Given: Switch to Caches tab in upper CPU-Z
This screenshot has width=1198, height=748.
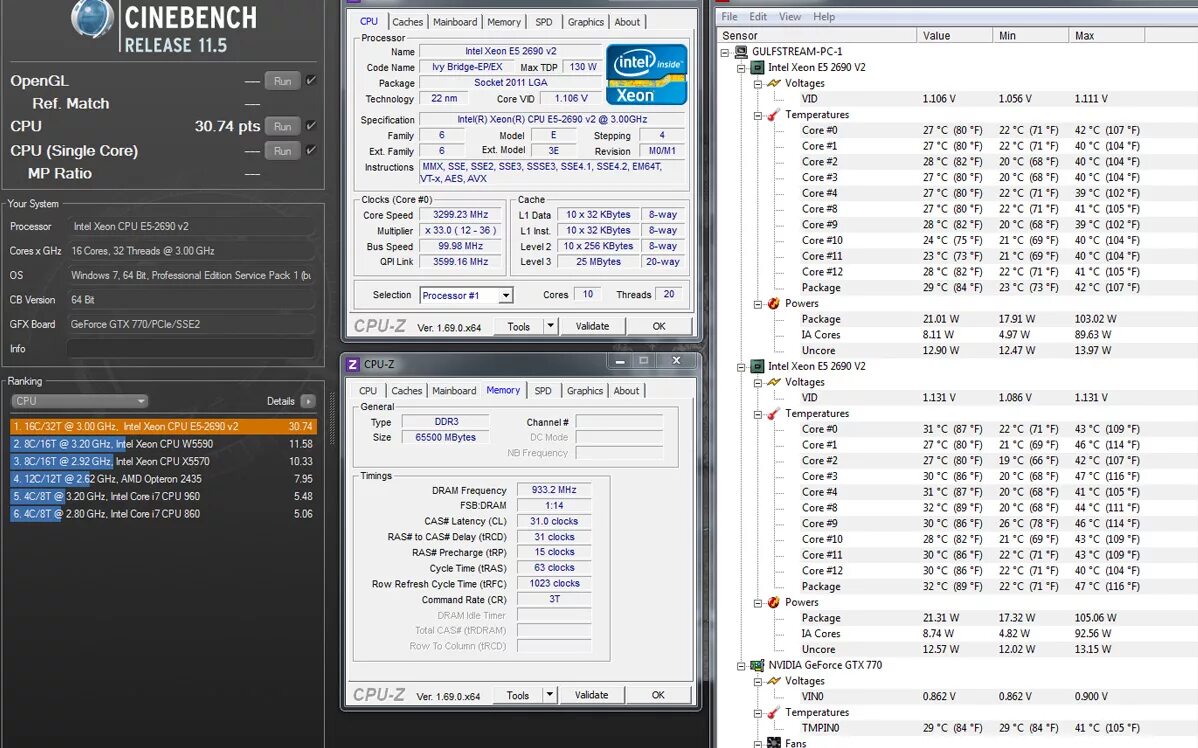Looking at the screenshot, I should (x=407, y=22).
